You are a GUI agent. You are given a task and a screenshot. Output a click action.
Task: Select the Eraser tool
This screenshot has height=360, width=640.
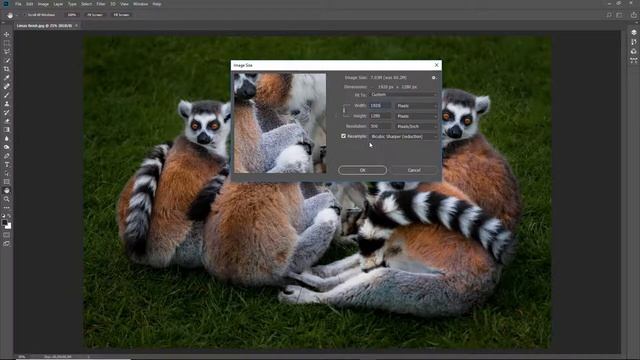[7, 121]
